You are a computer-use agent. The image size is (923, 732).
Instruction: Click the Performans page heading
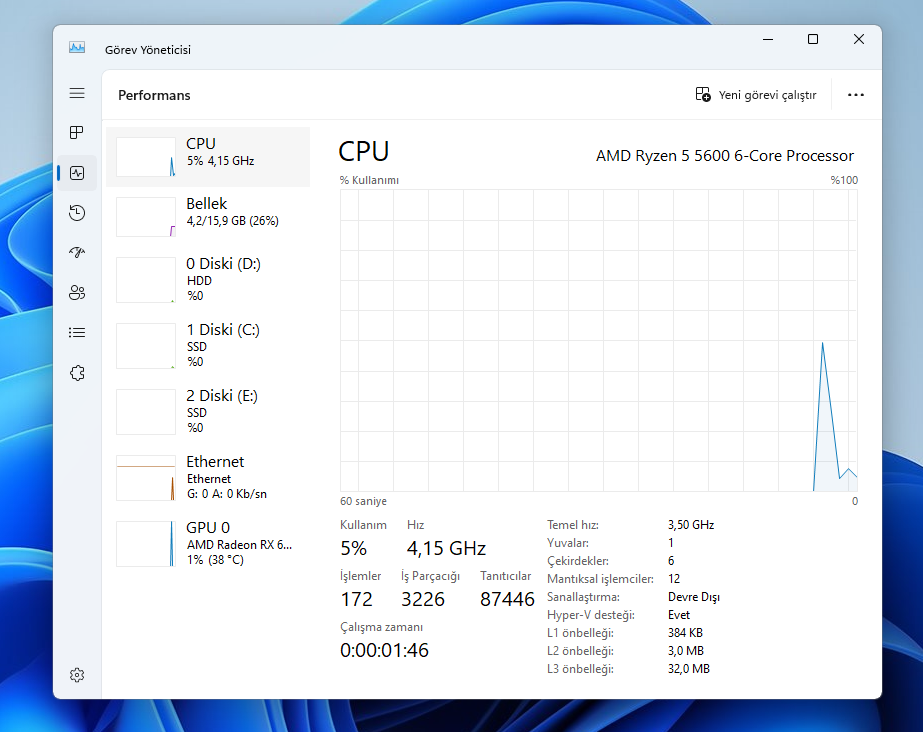click(x=154, y=95)
